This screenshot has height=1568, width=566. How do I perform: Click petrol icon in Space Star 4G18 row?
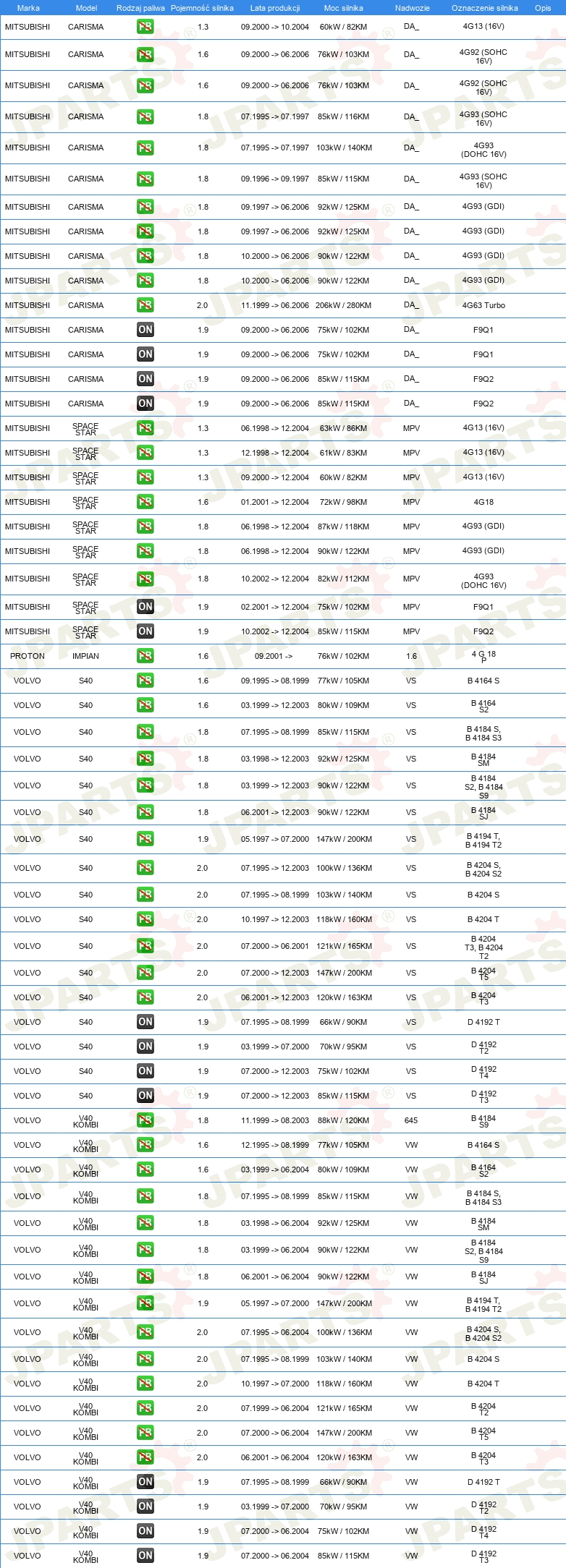(x=145, y=502)
